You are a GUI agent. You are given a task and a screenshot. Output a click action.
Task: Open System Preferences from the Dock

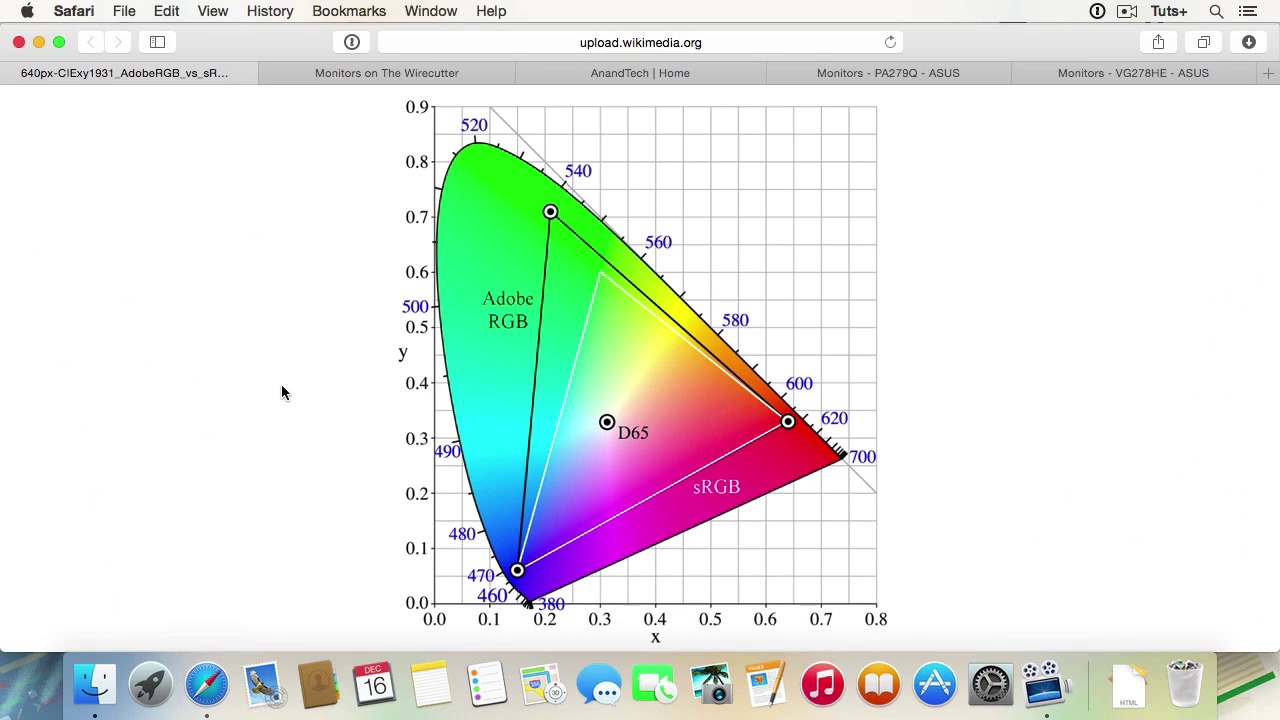point(991,685)
